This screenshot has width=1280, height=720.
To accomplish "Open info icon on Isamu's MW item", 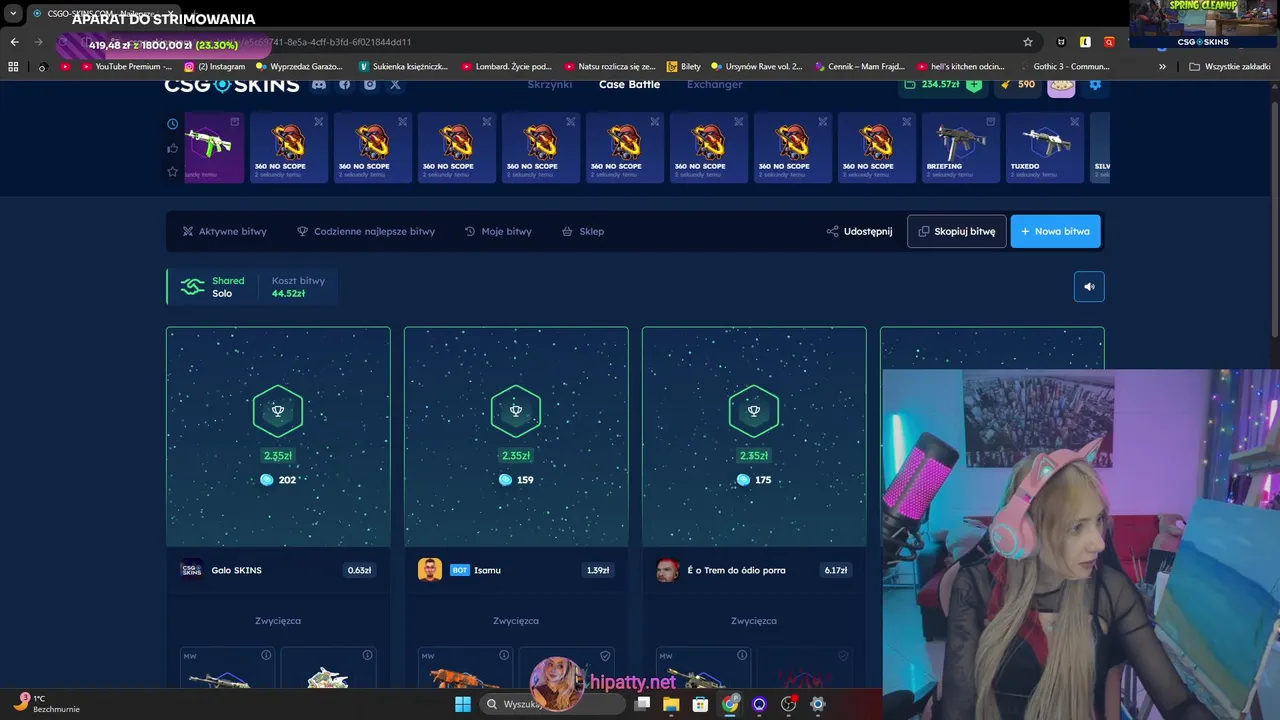I will 504,656.
